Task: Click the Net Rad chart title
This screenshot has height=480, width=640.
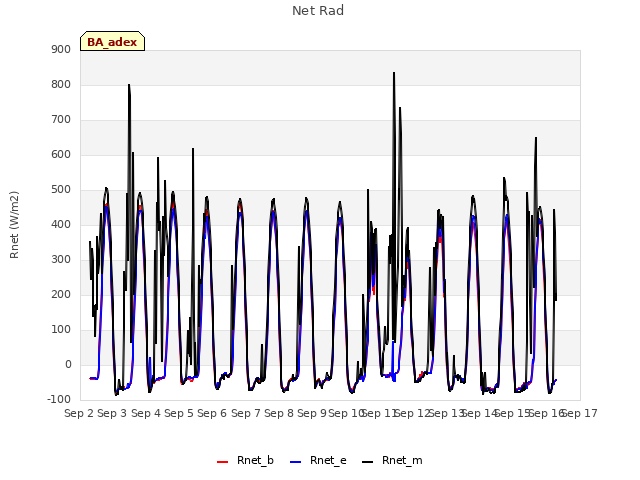Action: (318, 11)
